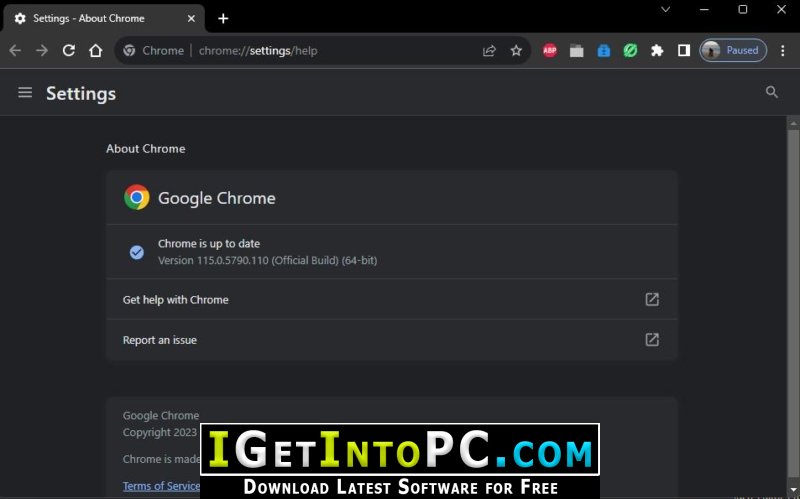Search settings with the magnifier icon
The height and width of the screenshot is (499, 800).
coord(771,92)
